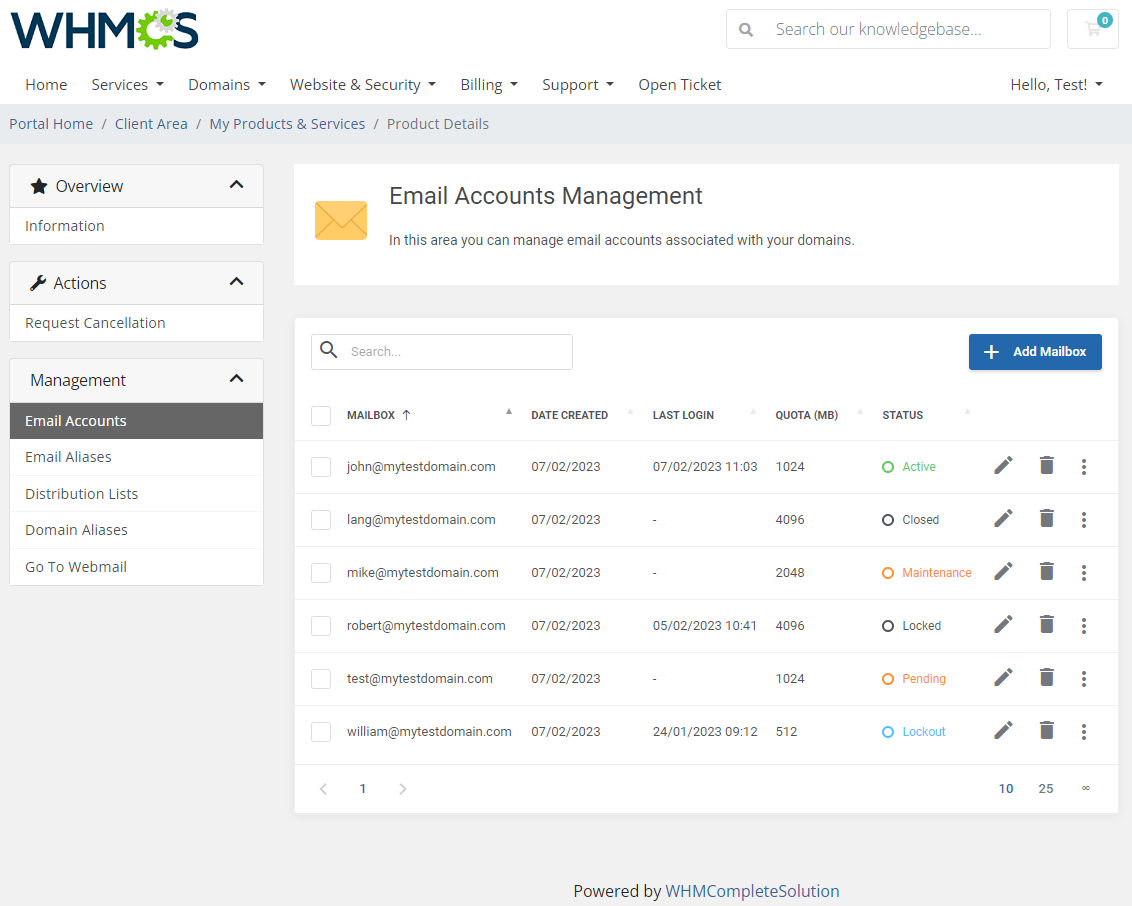Open more options for mike@mytestdomain.com mailbox
The image size is (1132, 906).
point(1084,573)
